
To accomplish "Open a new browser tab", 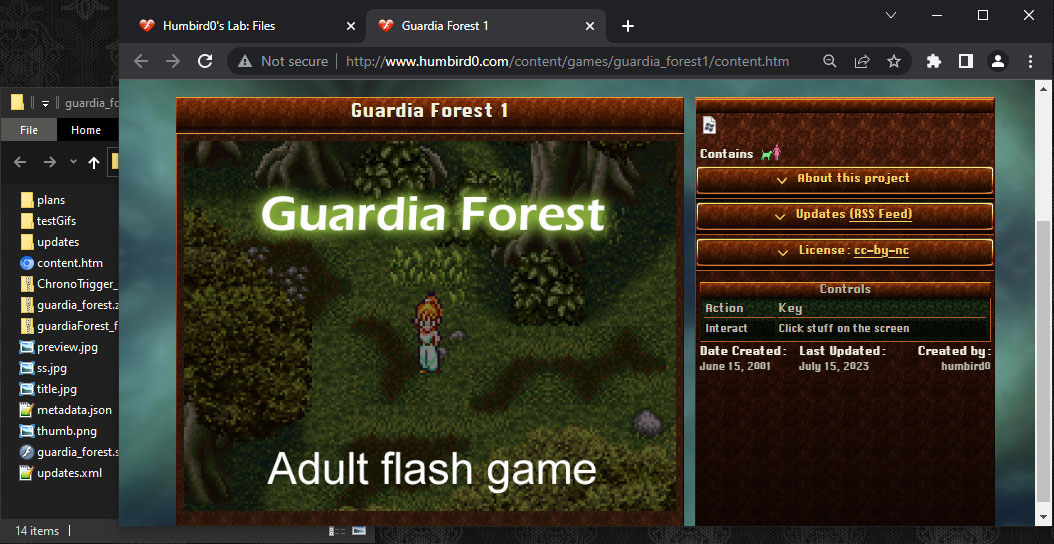I will (x=628, y=26).
